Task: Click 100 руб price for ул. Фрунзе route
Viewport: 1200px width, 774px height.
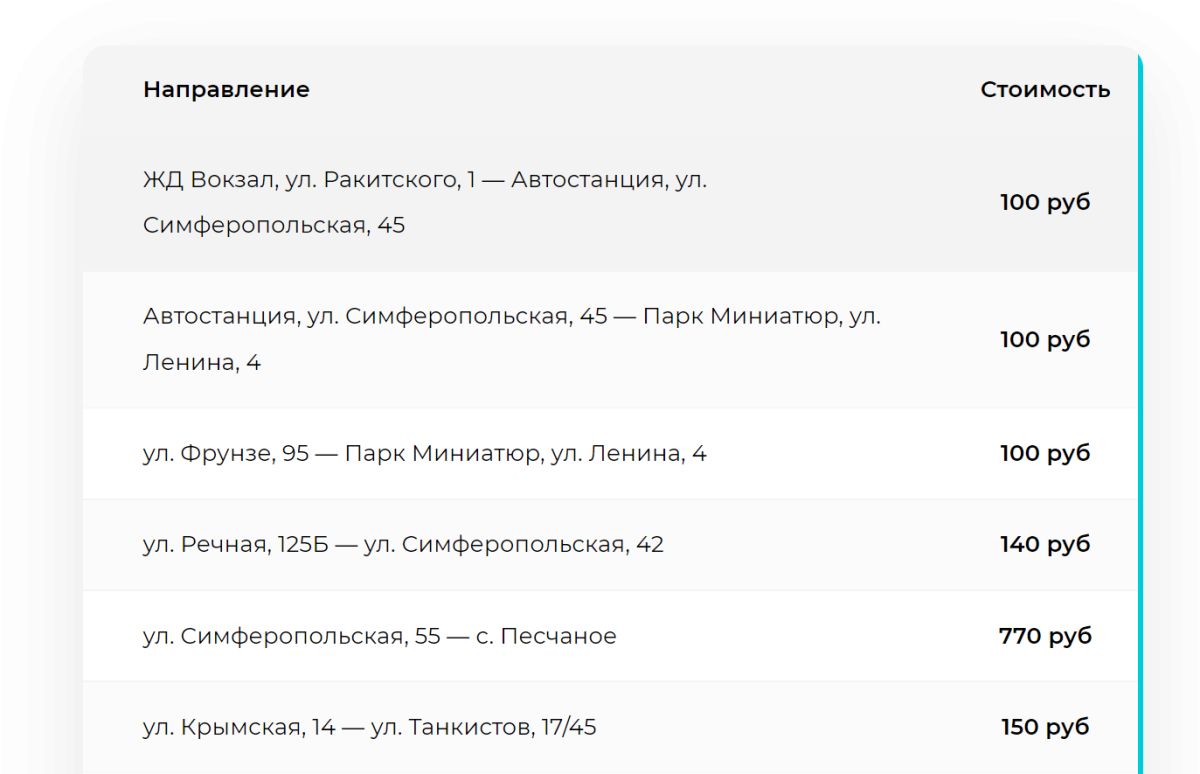Action: (x=1044, y=454)
